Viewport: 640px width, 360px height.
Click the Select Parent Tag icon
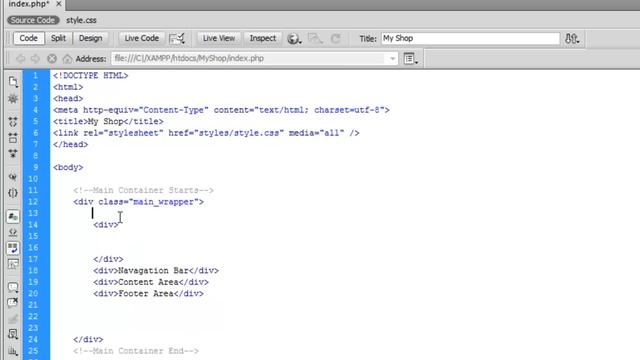point(13,177)
